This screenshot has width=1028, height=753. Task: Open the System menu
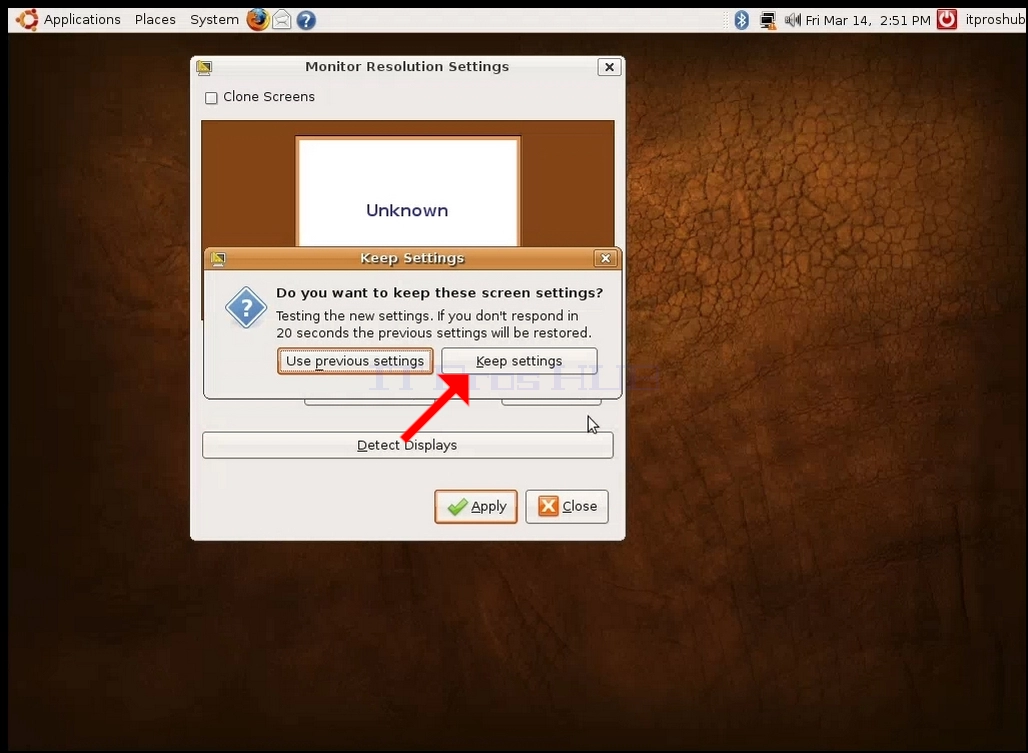214,20
